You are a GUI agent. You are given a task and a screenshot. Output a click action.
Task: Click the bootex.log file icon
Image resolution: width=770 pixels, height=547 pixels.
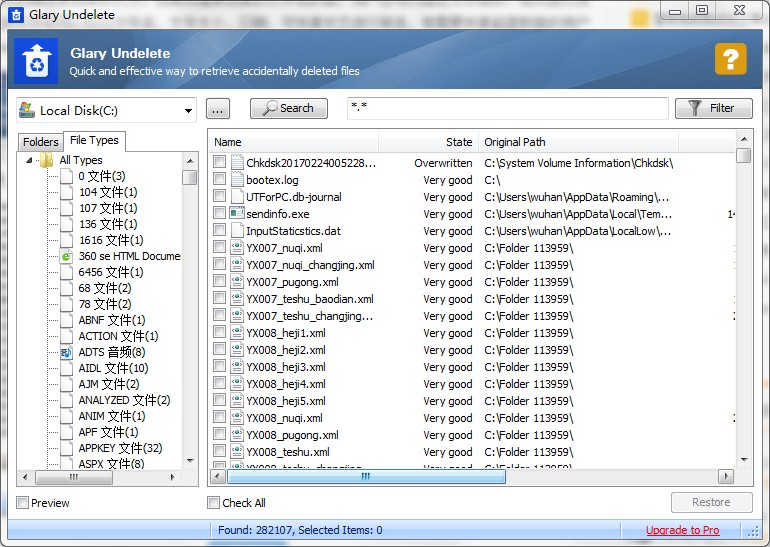point(237,180)
